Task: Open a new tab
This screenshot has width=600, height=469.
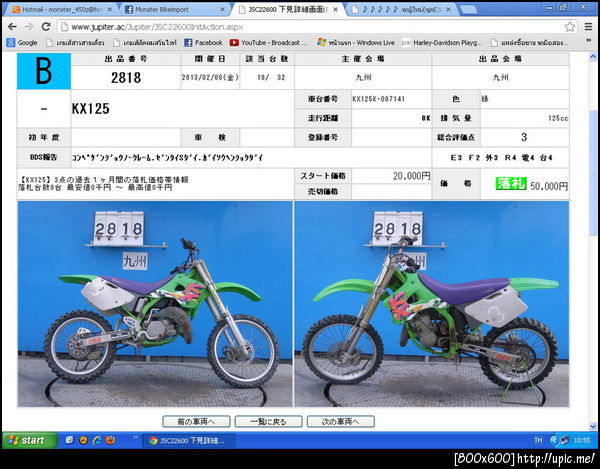Action: [x=469, y=10]
